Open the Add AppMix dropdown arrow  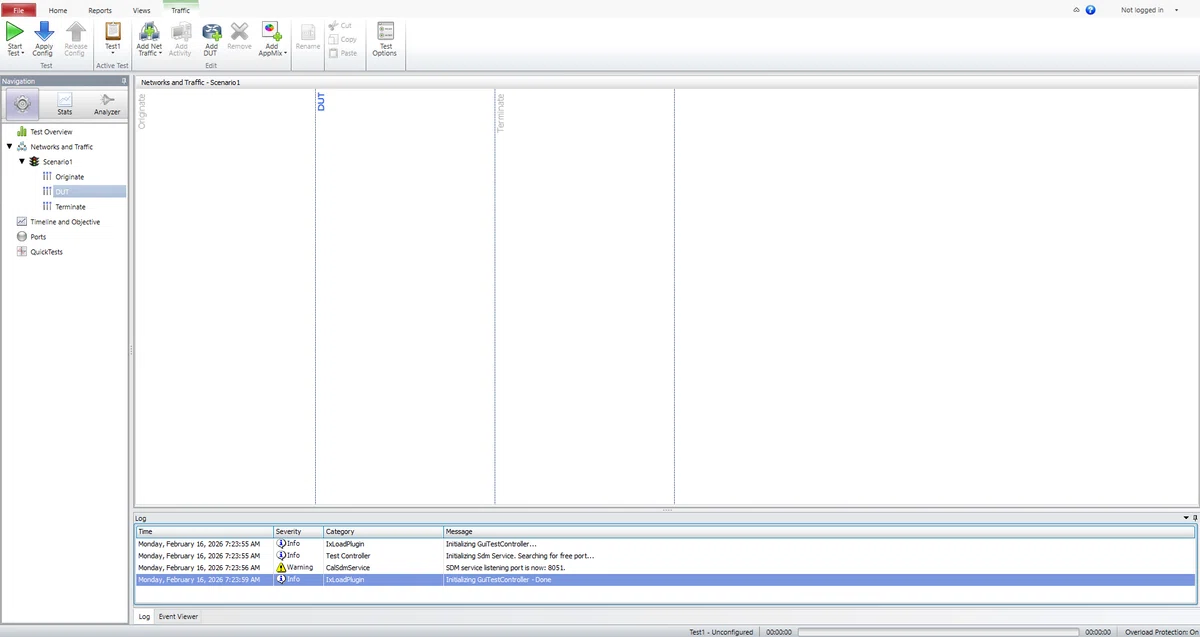tap(285, 53)
